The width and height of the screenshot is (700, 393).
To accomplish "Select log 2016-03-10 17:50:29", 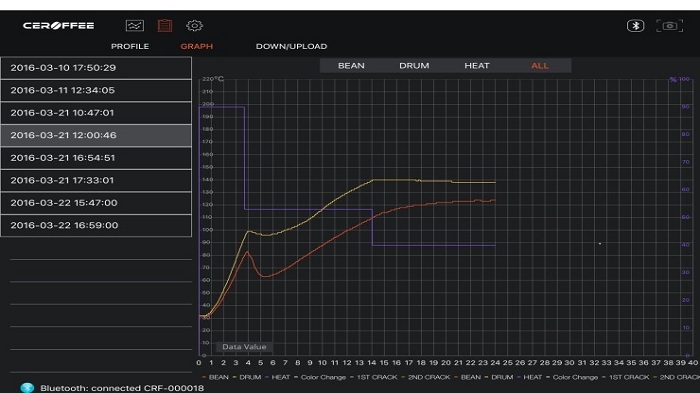I will pyautogui.click(x=96, y=68).
